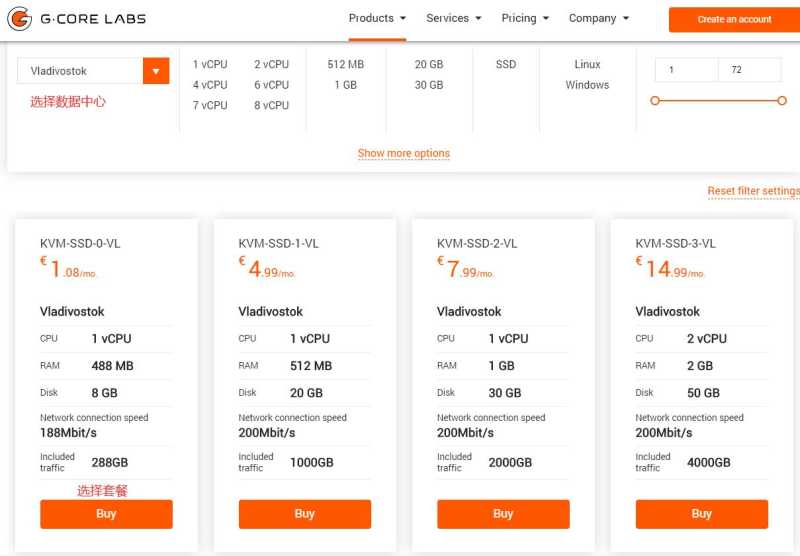800x556 pixels.
Task: Expand the Products menu
Action: tap(377, 18)
